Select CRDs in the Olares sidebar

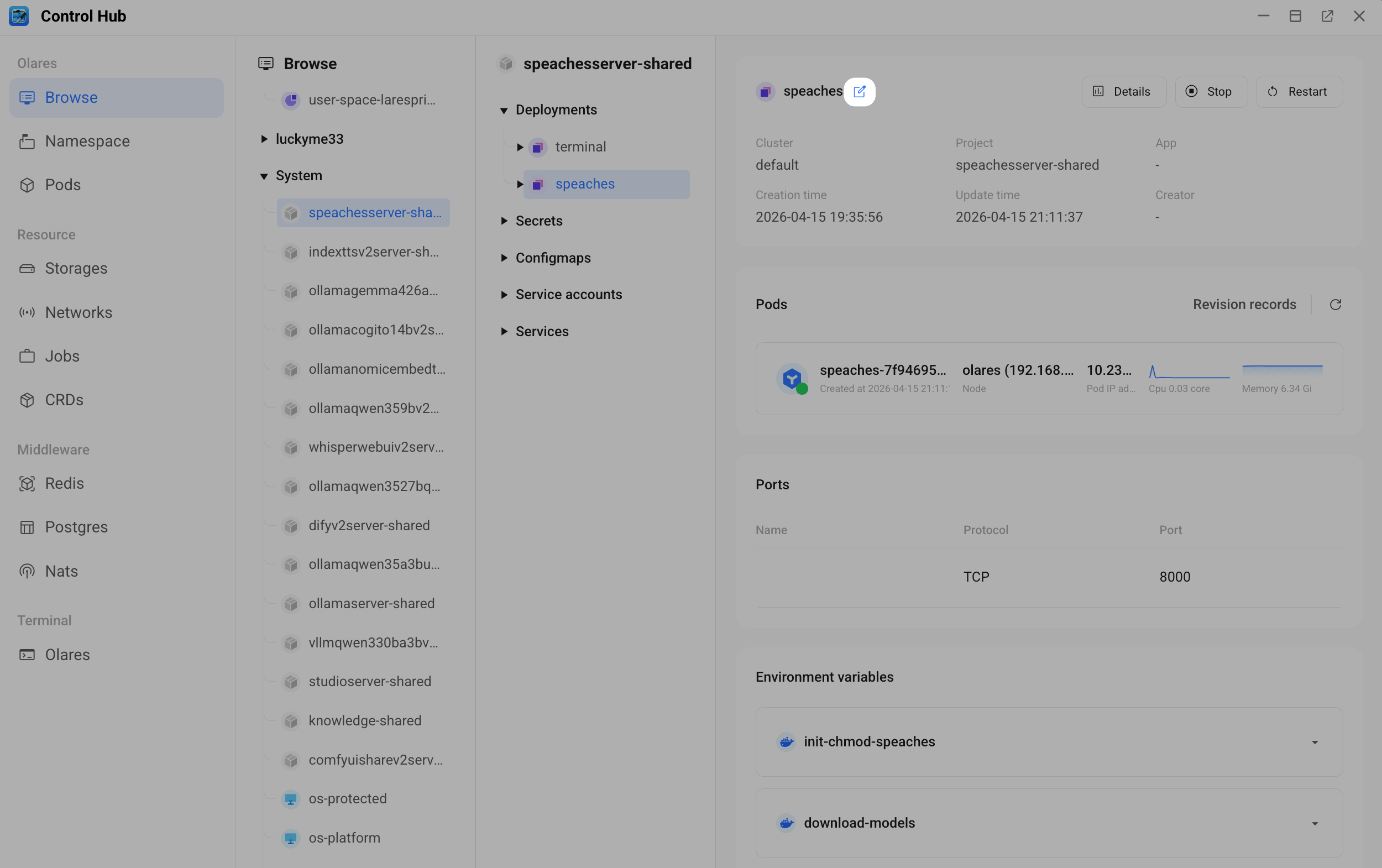(64, 400)
